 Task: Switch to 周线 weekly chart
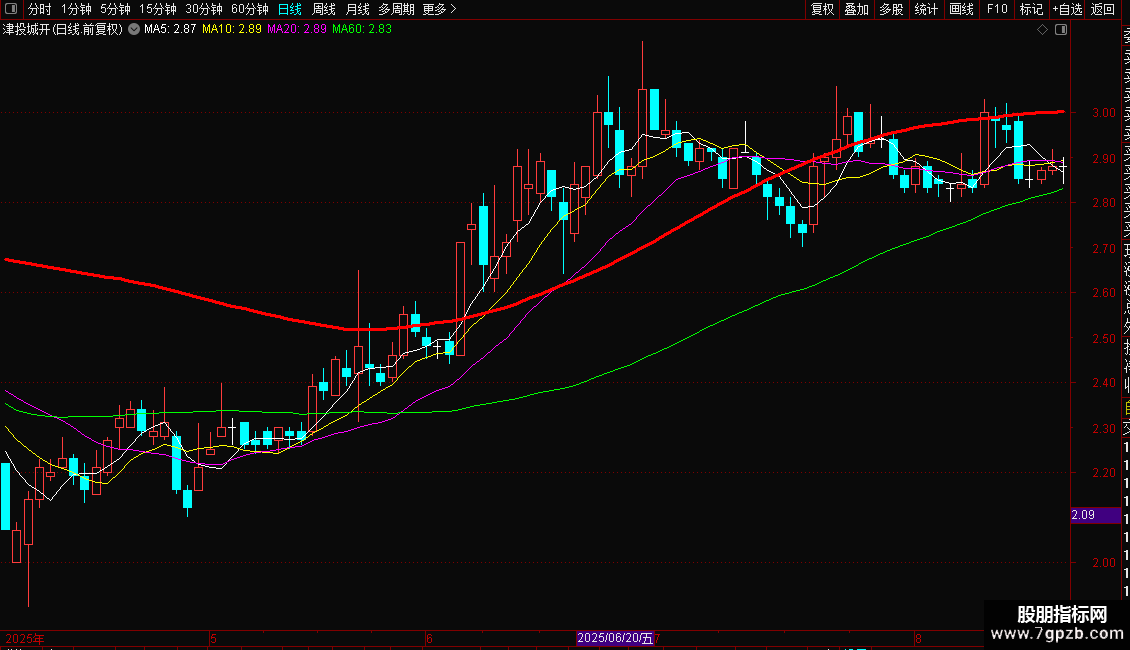(324, 9)
